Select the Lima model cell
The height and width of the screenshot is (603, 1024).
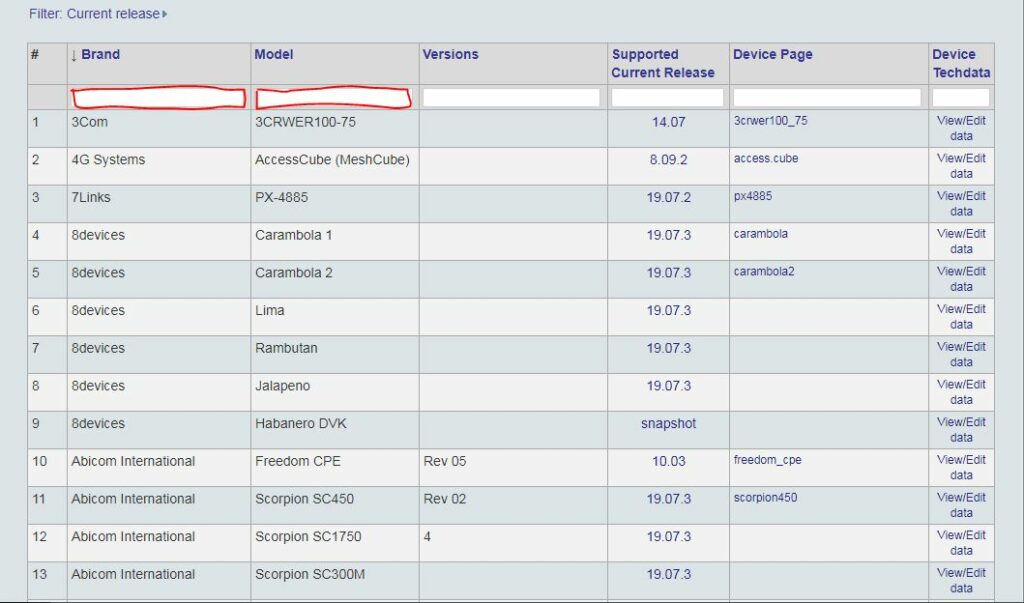pos(335,317)
